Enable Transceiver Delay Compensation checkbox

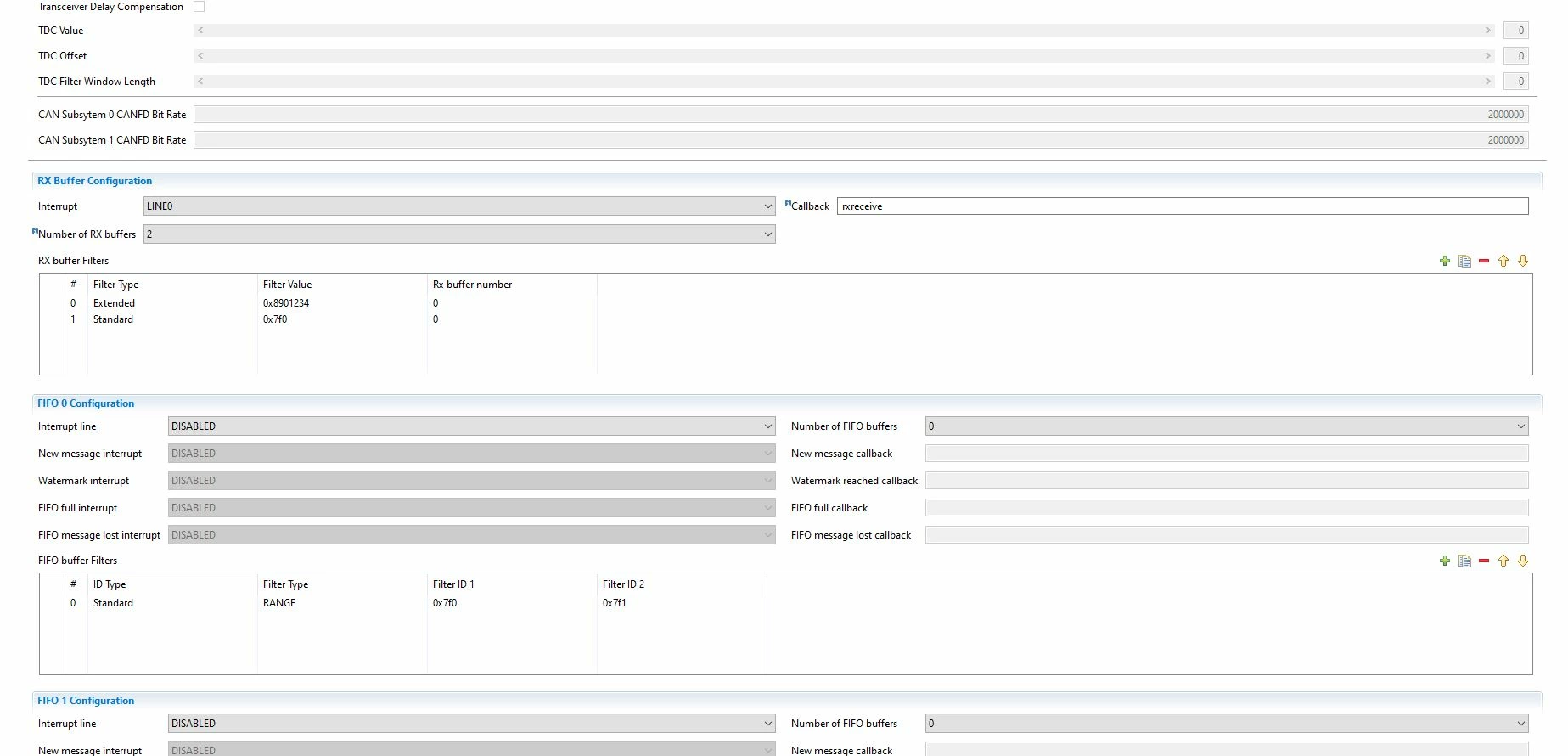(200, 6)
